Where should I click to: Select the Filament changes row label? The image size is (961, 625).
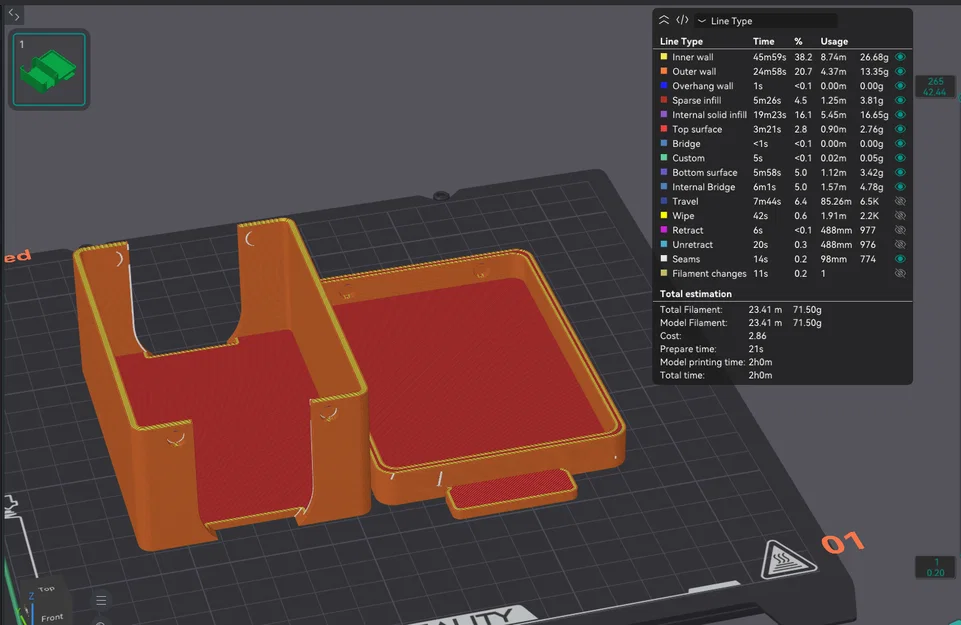tap(709, 273)
